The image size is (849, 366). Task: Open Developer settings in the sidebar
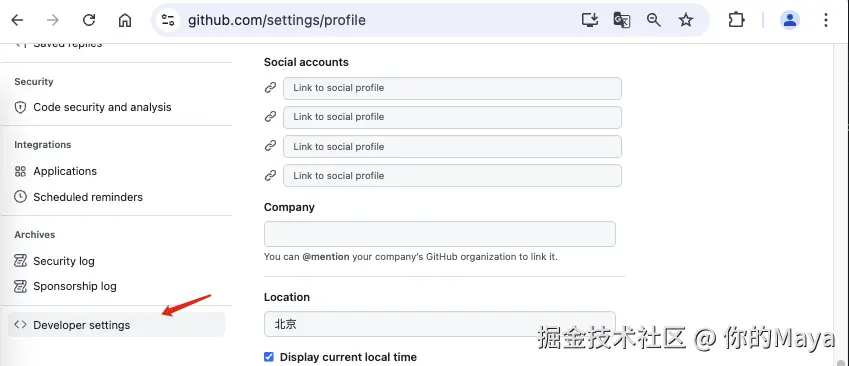click(116, 325)
